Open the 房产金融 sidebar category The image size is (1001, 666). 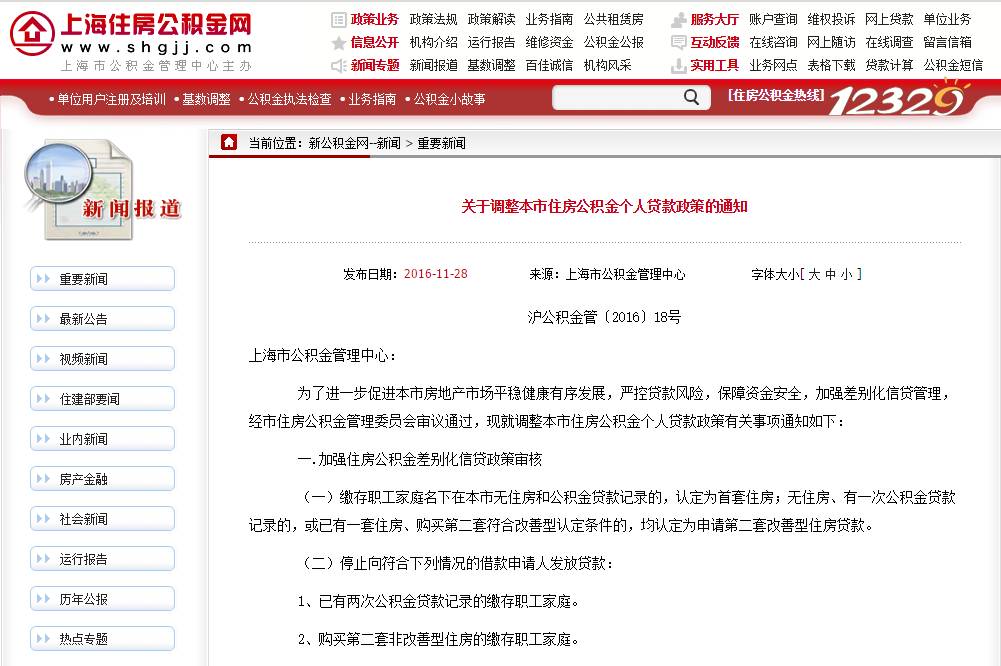(x=102, y=478)
